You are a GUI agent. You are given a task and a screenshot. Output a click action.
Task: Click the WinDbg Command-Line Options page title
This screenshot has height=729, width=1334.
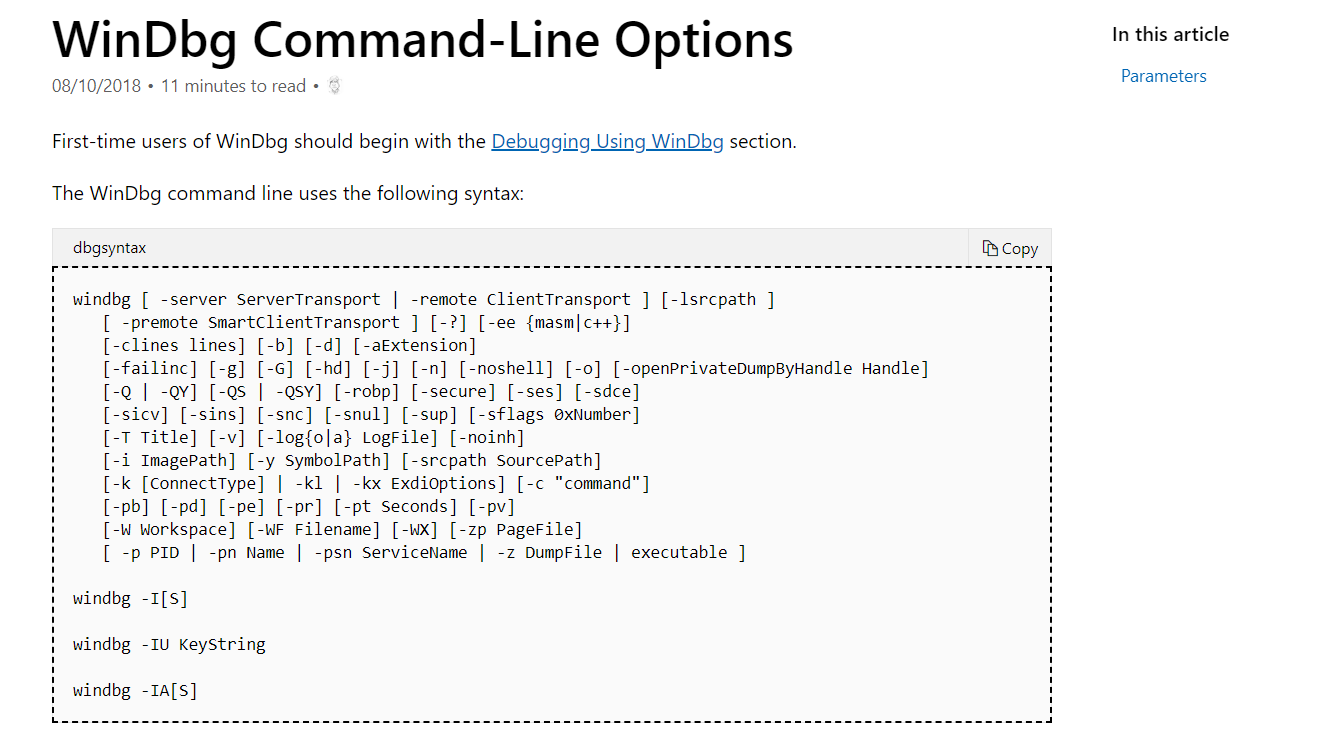pyautogui.click(x=422, y=39)
